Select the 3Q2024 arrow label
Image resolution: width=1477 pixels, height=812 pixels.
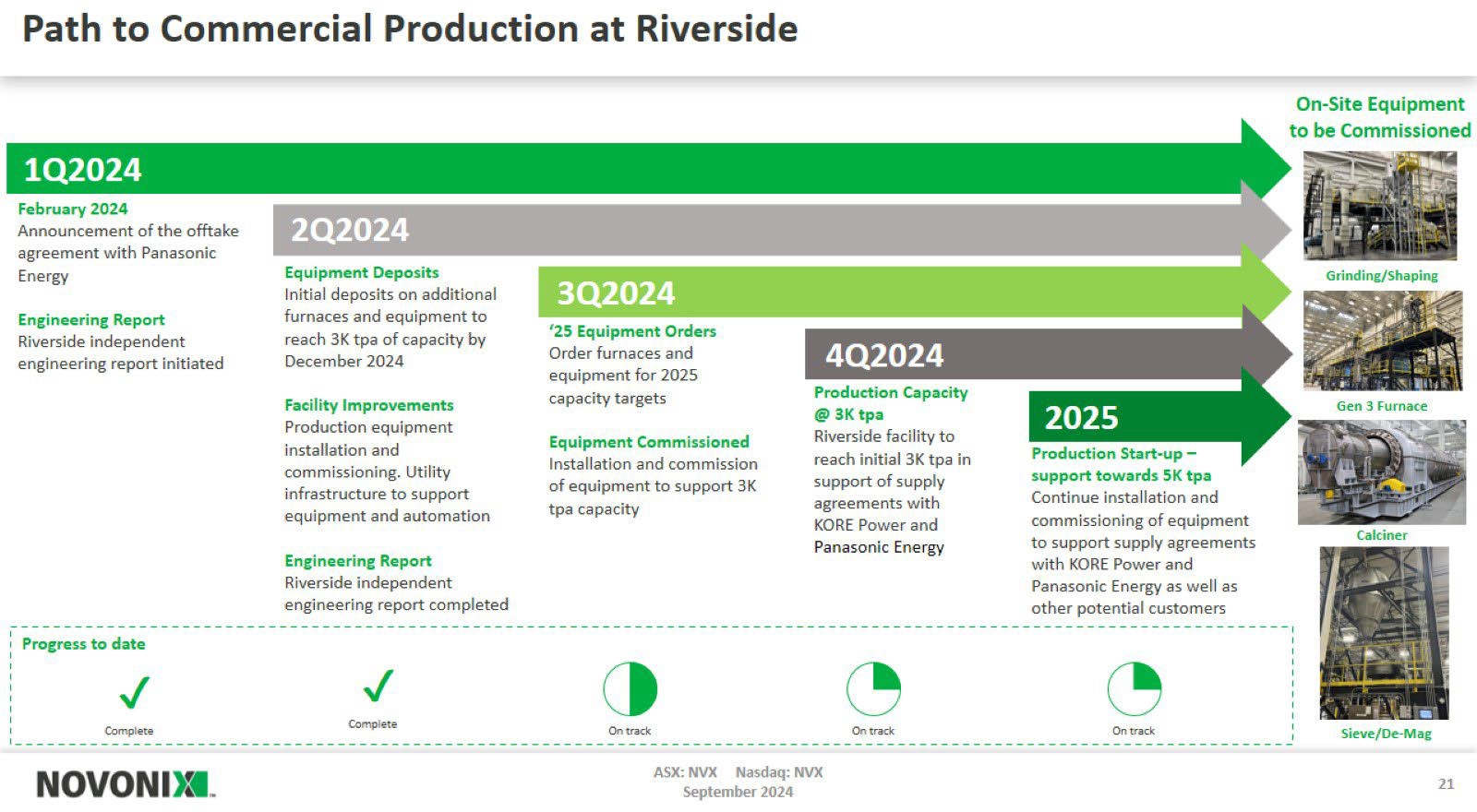click(x=616, y=293)
